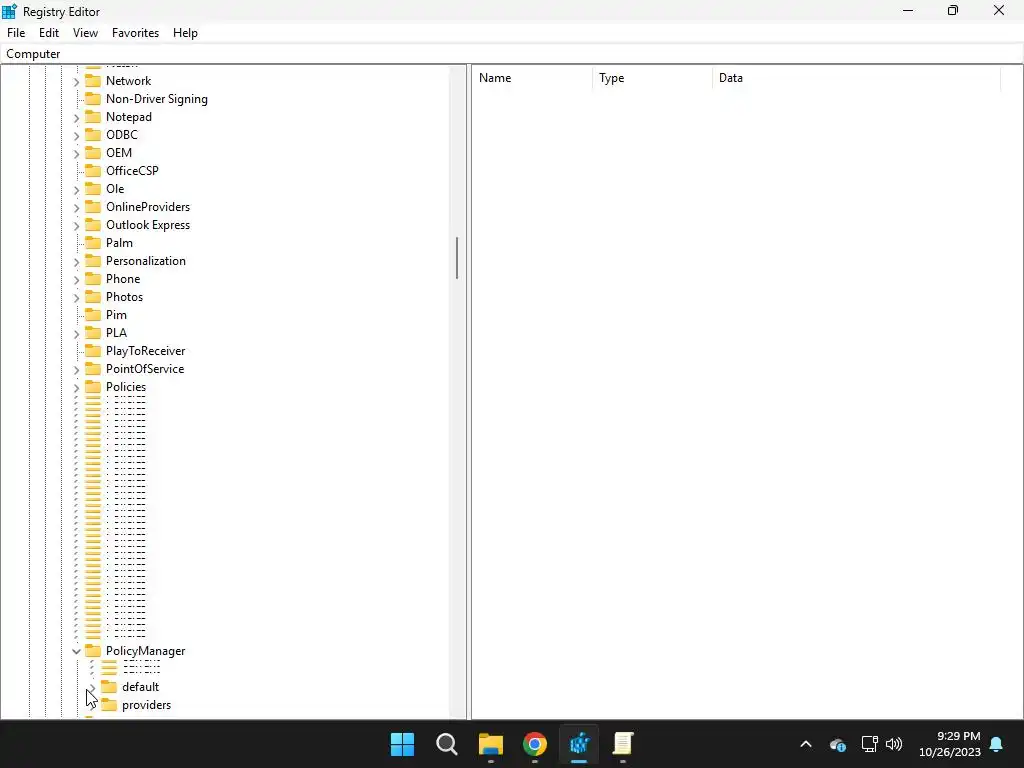This screenshot has width=1024, height=768.
Task: Click the Personalization folder icon
Action: 93,260
